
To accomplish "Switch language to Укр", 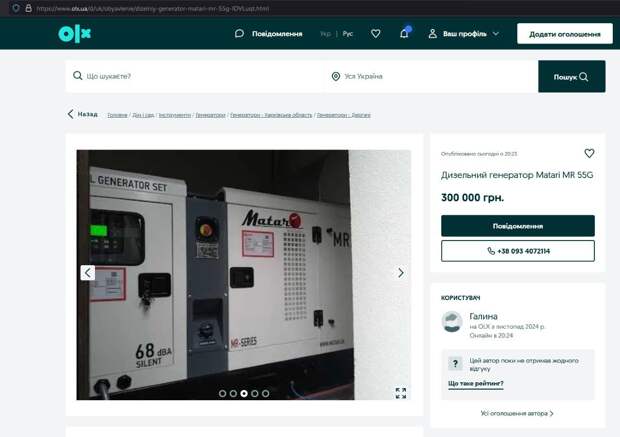I will coord(325,34).
